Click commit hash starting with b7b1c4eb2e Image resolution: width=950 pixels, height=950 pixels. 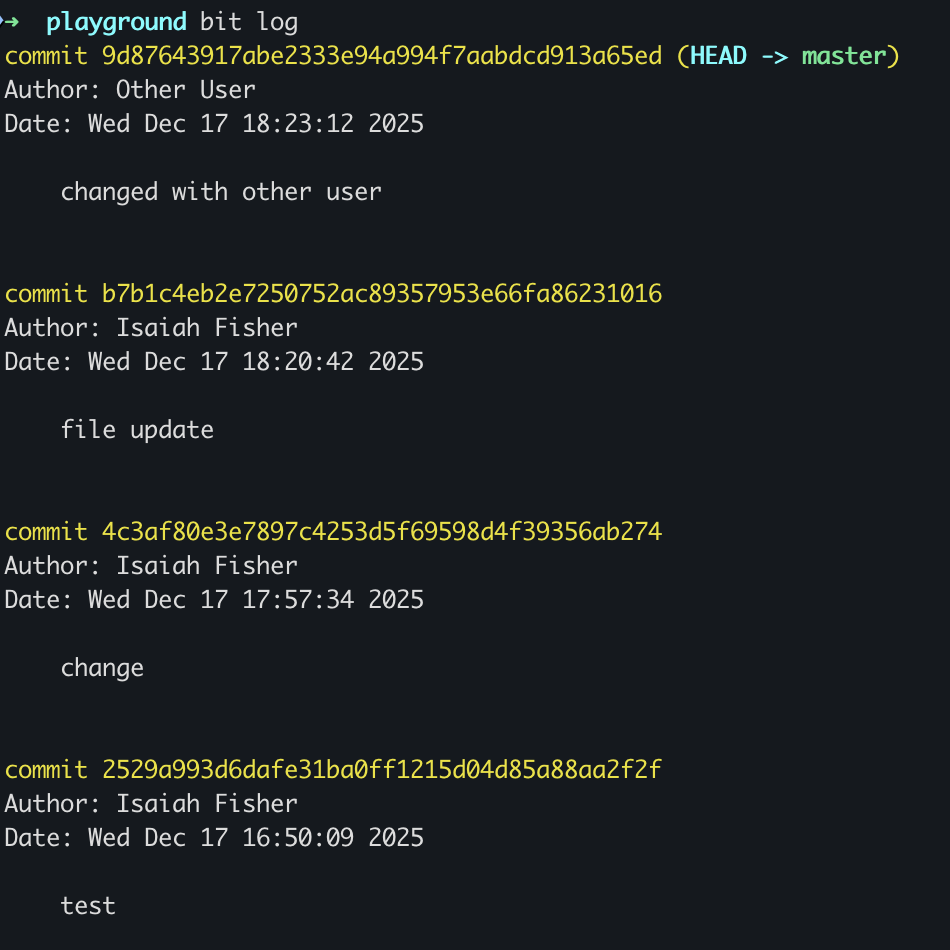382,293
